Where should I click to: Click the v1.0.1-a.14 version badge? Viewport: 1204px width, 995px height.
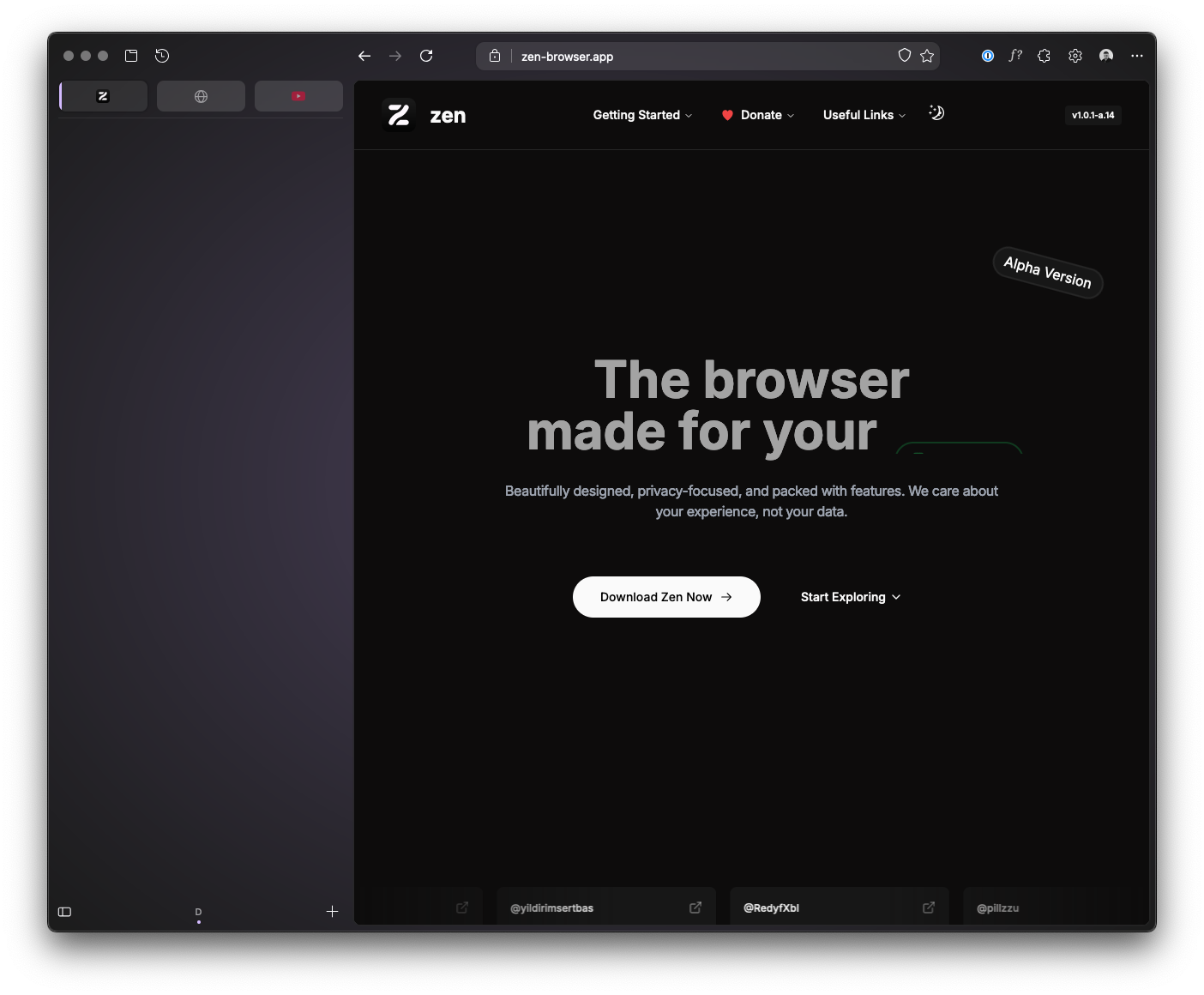(x=1093, y=115)
